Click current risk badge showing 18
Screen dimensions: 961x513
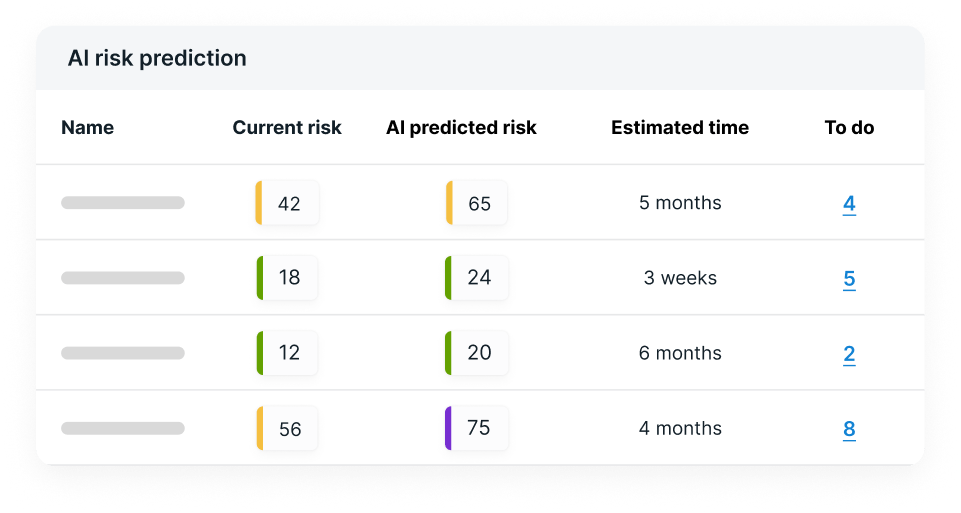tap(288, 278)
